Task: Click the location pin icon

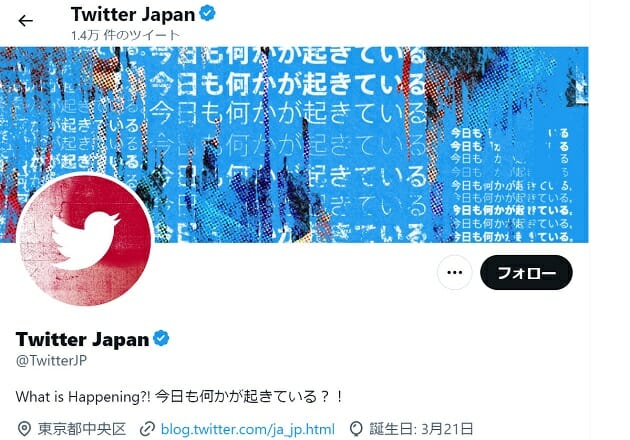Action: coord(24,429)
